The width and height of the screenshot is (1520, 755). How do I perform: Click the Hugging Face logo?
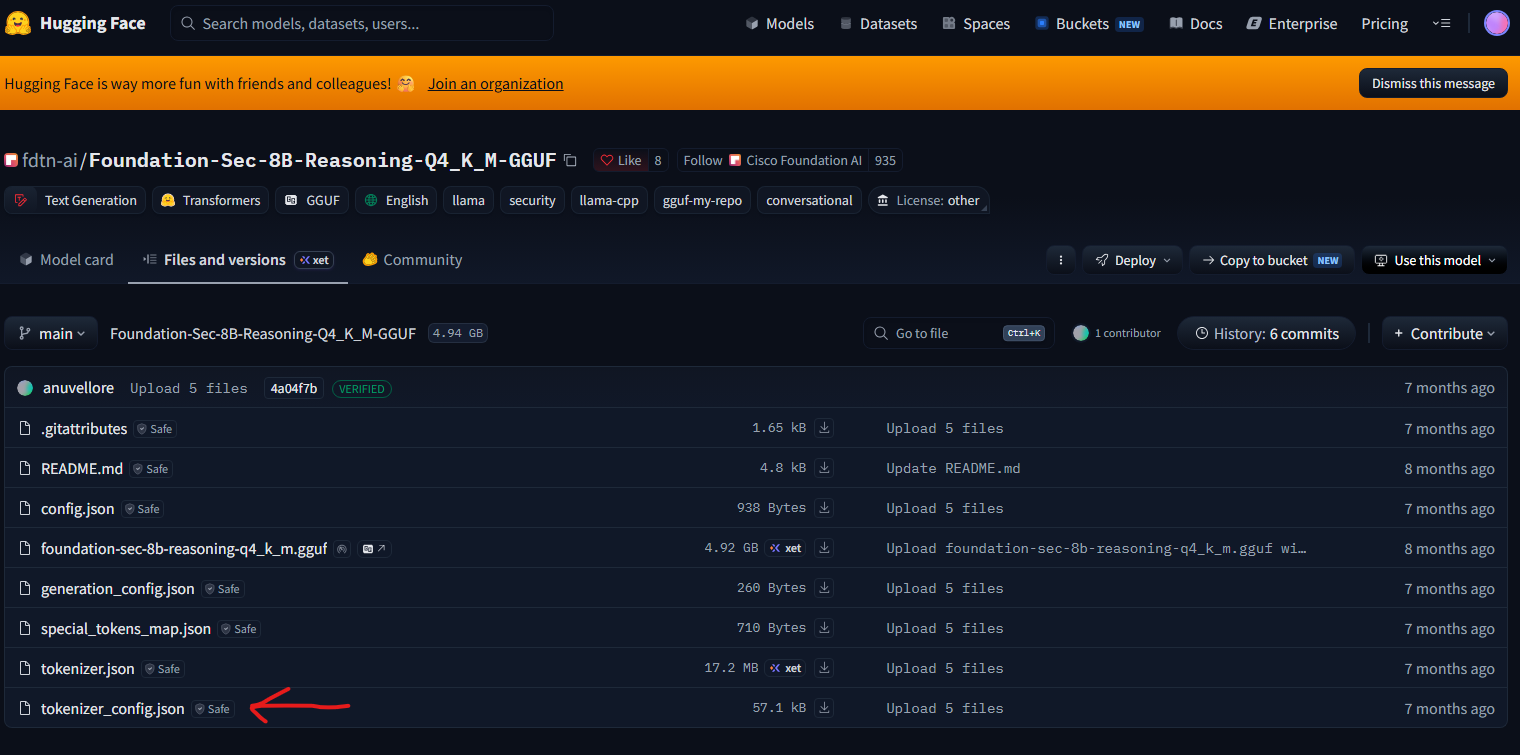(x=75, y=23)
